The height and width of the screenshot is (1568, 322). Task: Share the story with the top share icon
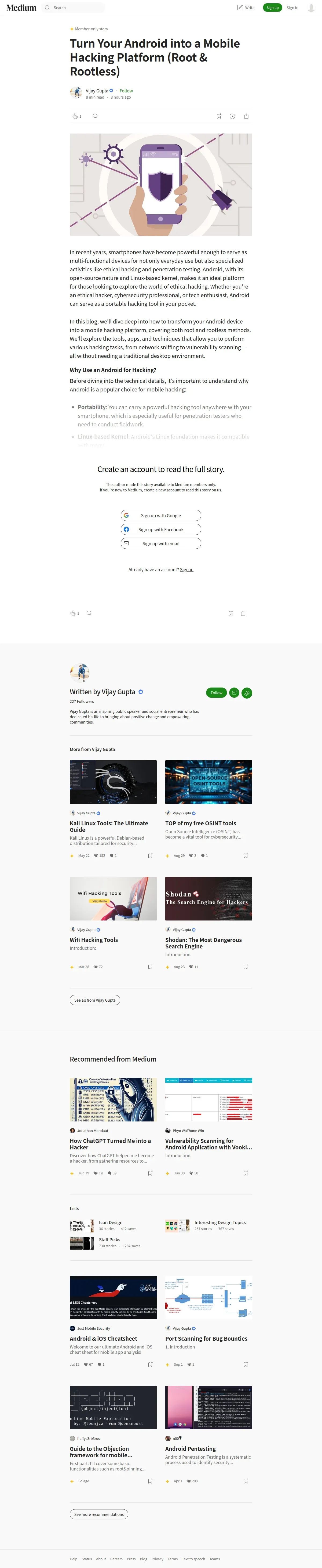[246, 116]
